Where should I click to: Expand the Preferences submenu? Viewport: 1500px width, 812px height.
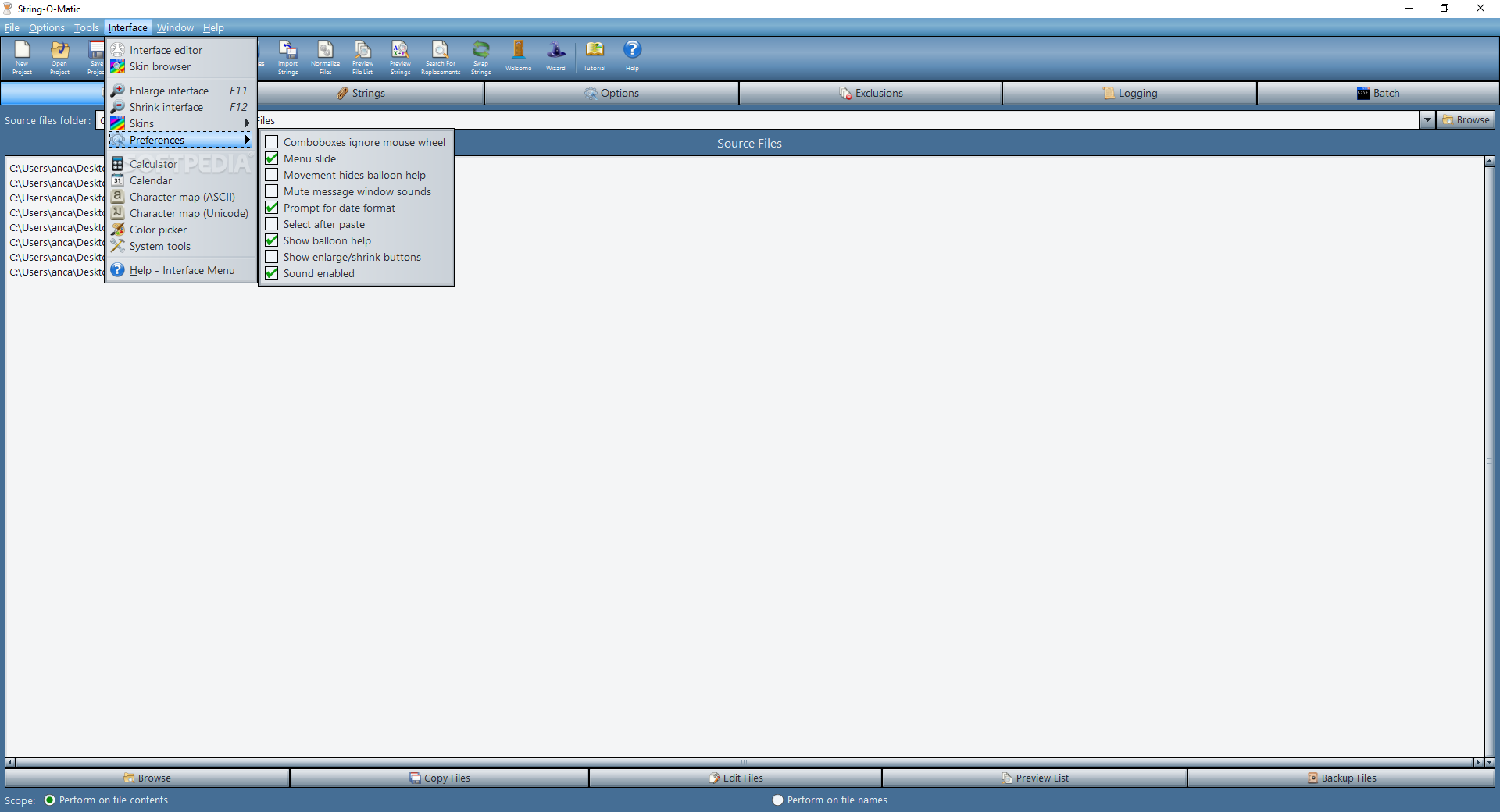[x=181, y=140]
